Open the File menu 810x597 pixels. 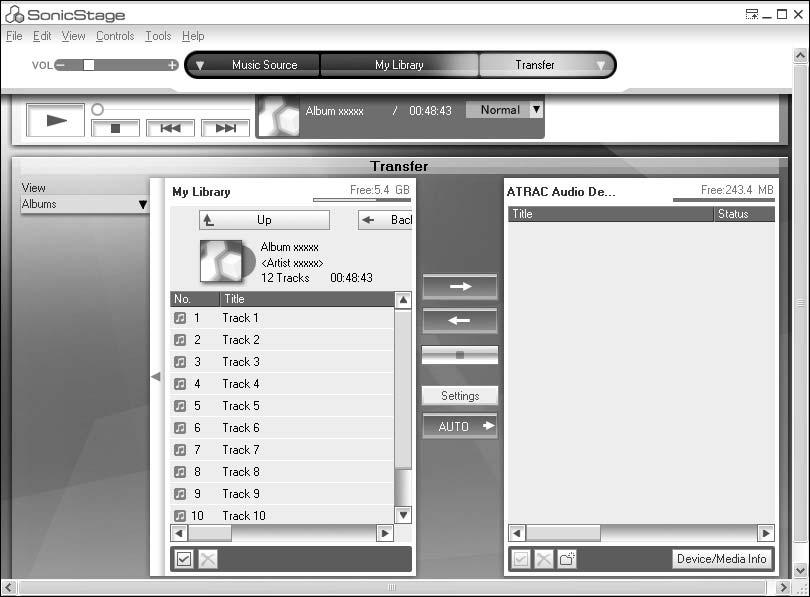click(x=14, y=36)
